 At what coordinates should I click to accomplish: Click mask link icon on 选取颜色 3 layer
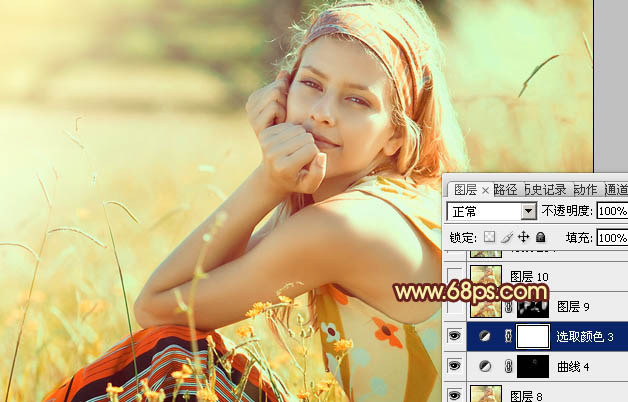click(x=508, y=336)
